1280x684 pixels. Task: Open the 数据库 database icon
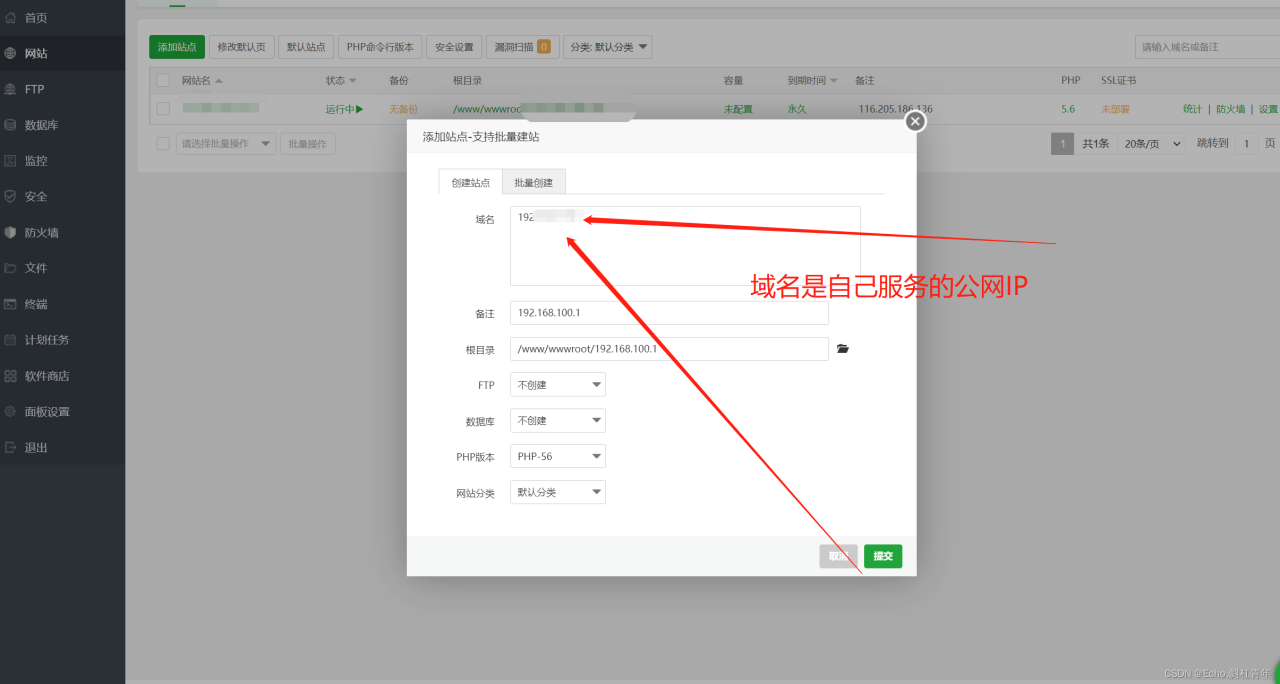pyautogui.click(x=10, y=125)
